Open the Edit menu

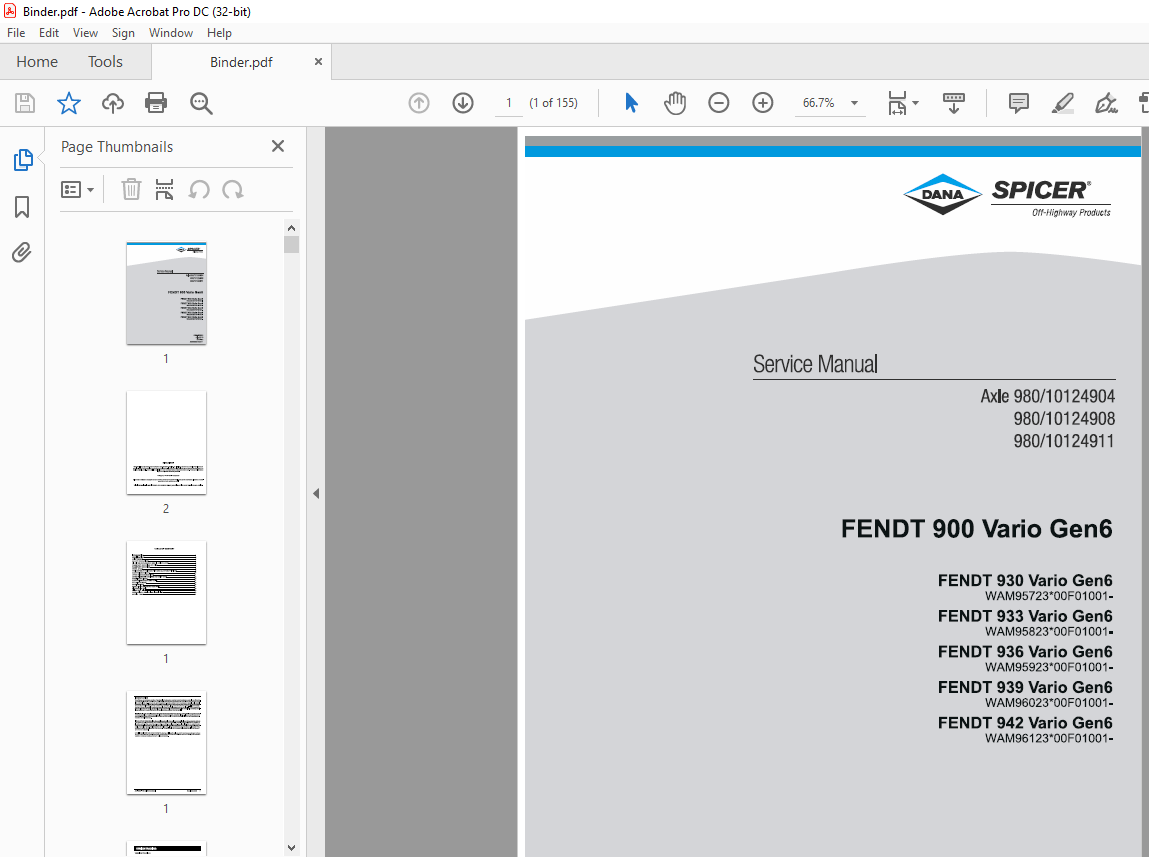pos(49,33)
